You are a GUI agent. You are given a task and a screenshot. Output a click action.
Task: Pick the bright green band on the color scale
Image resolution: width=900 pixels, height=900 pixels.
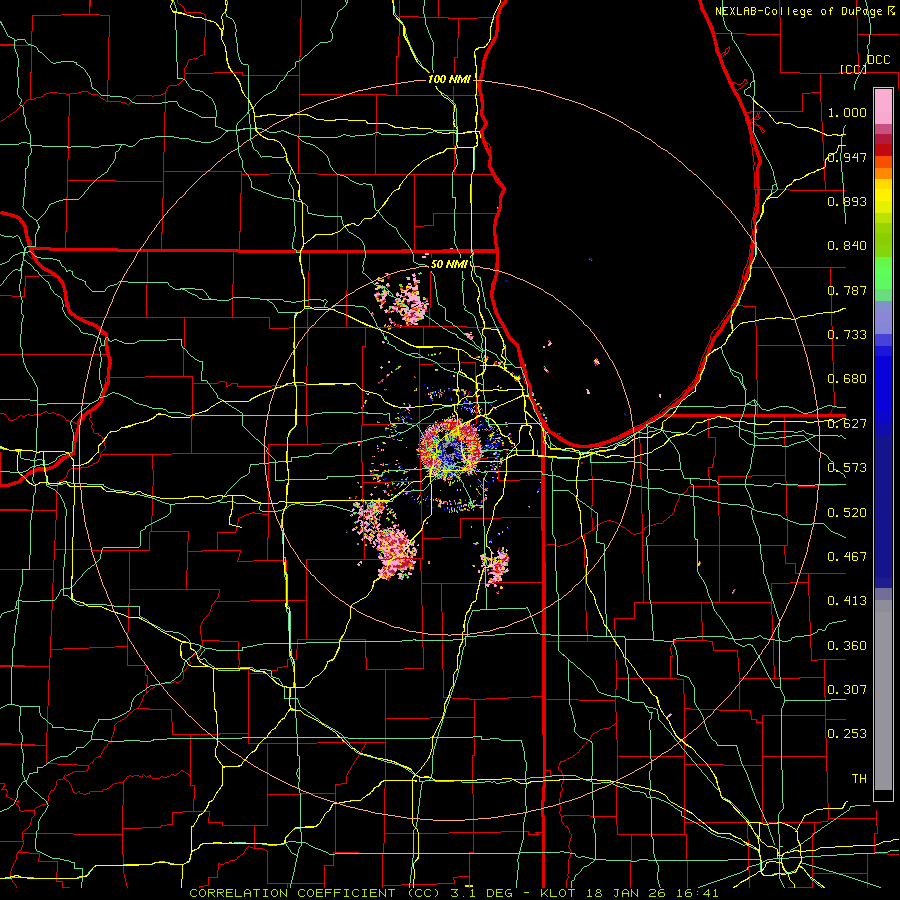(x=883, y=273)
